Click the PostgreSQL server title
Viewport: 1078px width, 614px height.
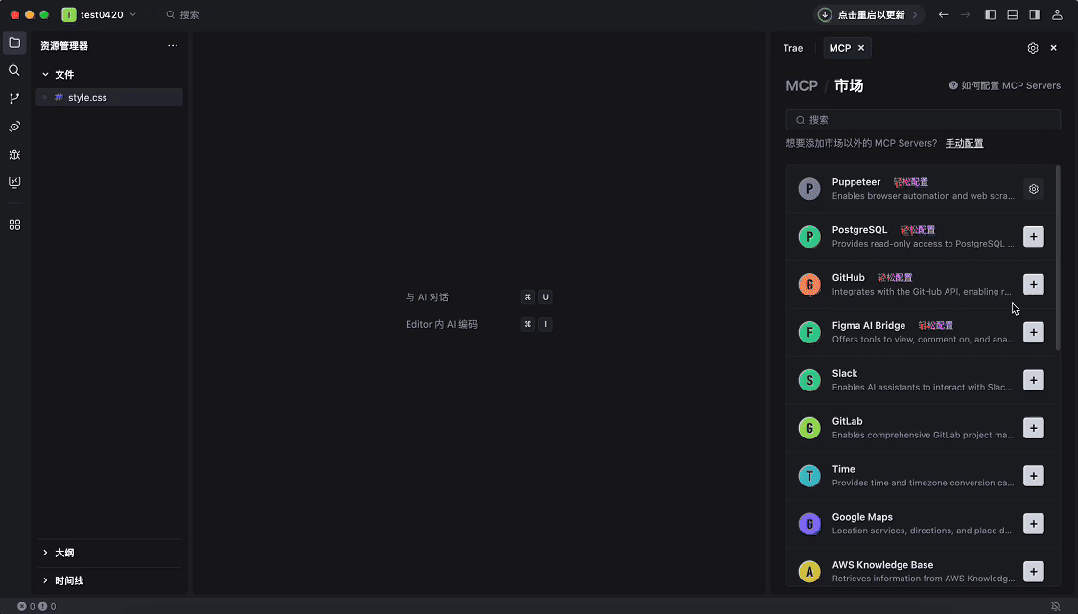point(859,230)
